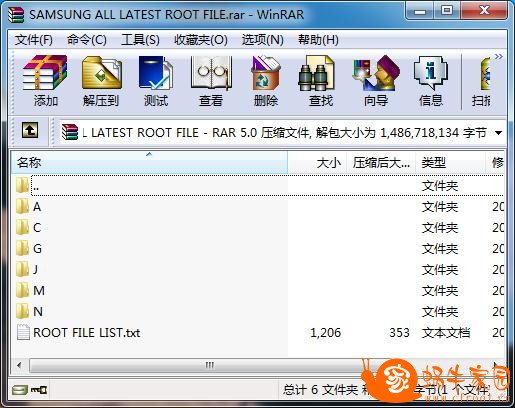Open the 命令(C) menu
This screenshot has height=408, width=515.
(x=87, y=40)
